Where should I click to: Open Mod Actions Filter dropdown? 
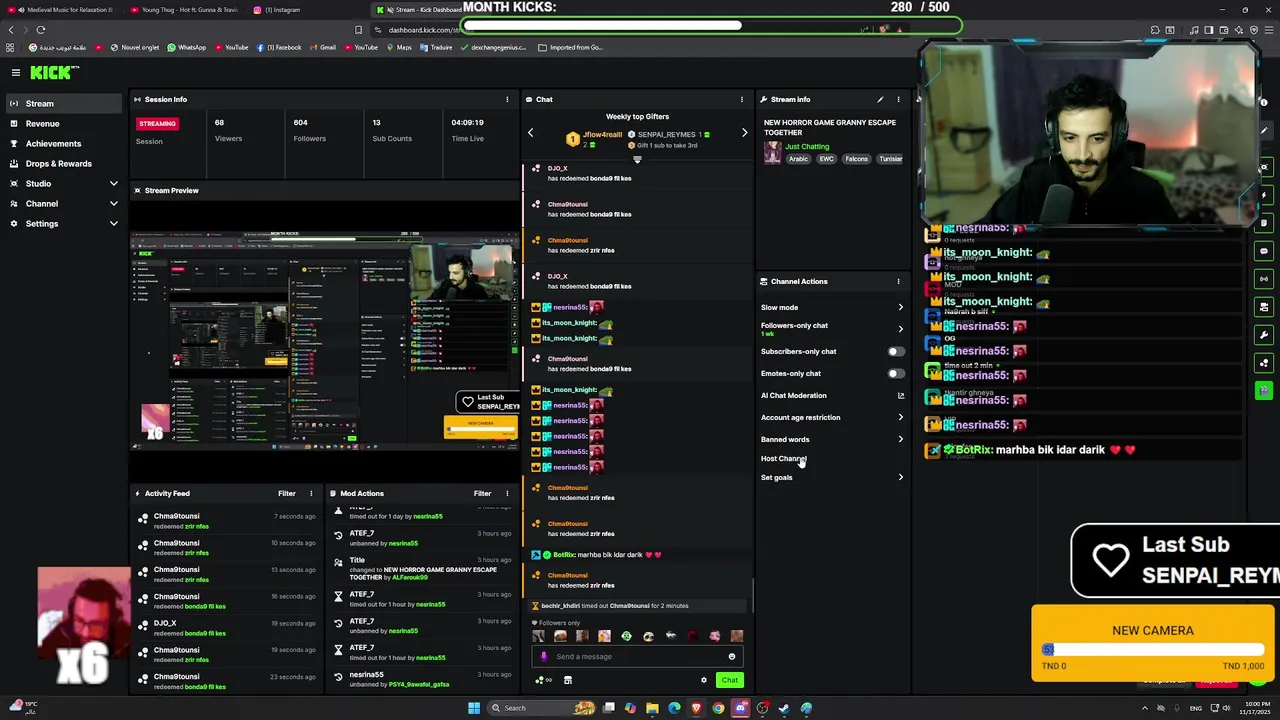[482, 493]
